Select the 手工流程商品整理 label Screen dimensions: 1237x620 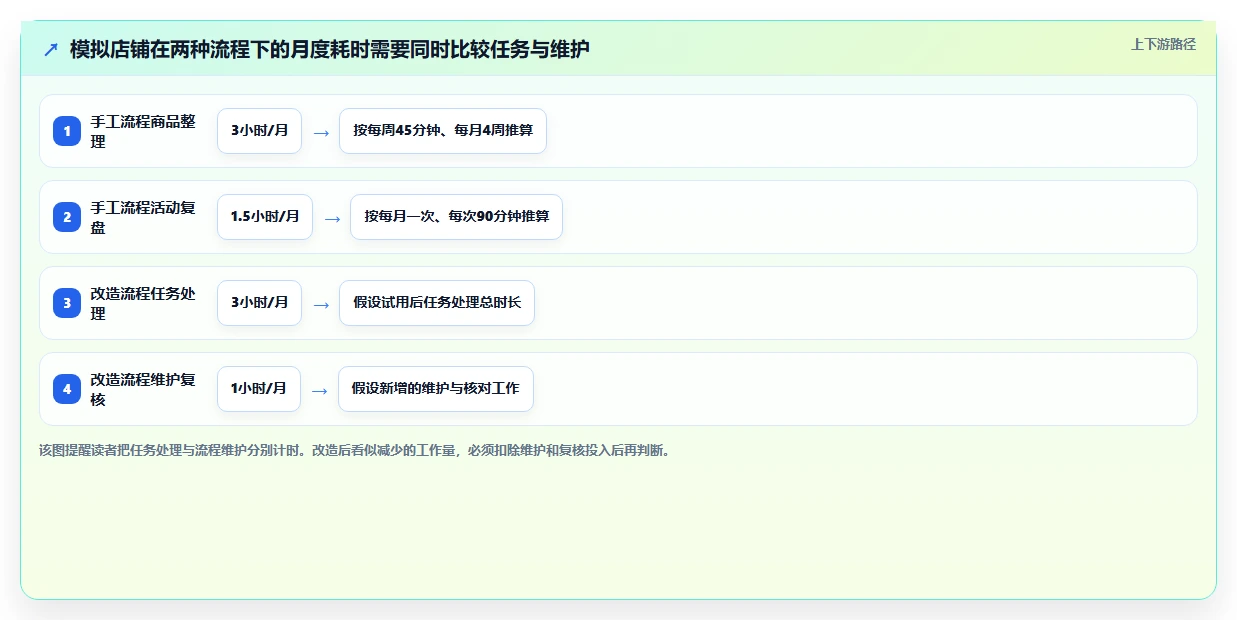pos(143,131)
